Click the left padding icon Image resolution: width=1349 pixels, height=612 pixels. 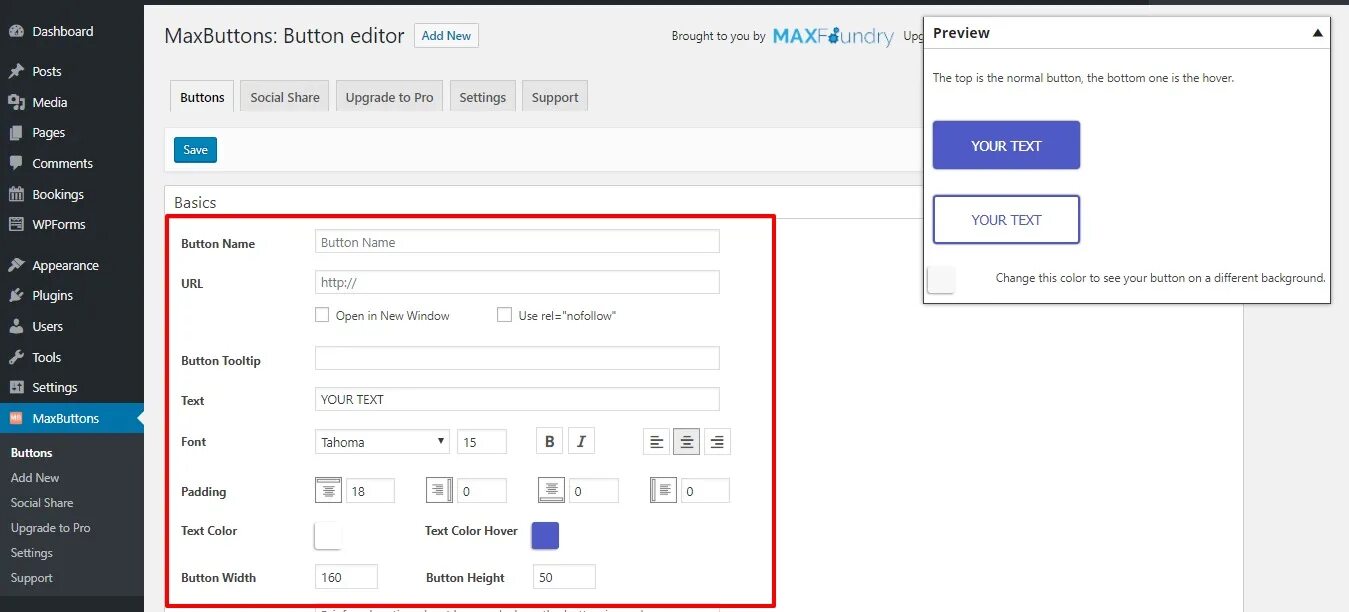(663, 490)
